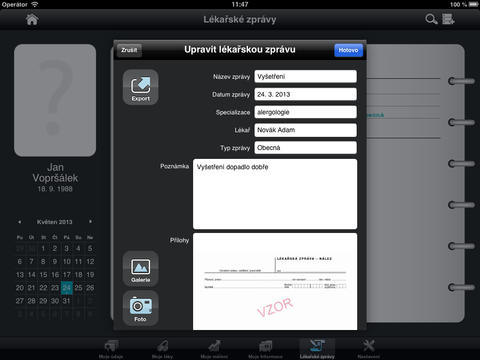The width and height of the screenshot is (480, 360).
Task: Open the attached report thumbnail
Action: click(x=275, y=282)
